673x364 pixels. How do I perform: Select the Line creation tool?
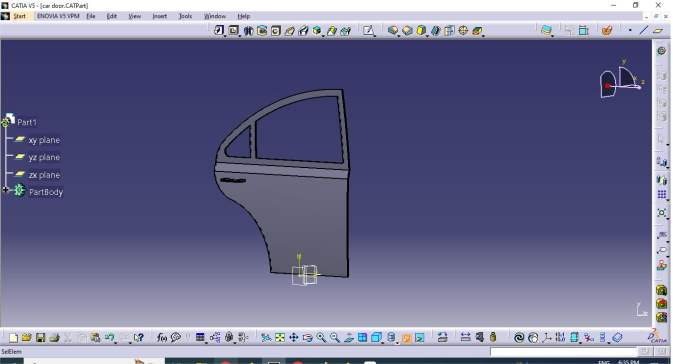click(x=643, y=30)
